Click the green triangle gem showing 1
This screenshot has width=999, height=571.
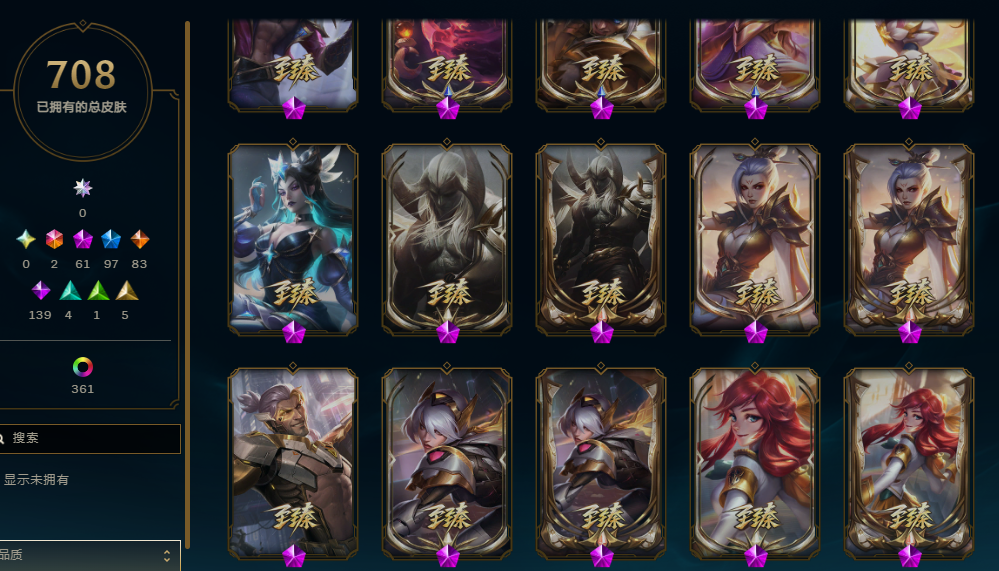click(x=97, y=290)
